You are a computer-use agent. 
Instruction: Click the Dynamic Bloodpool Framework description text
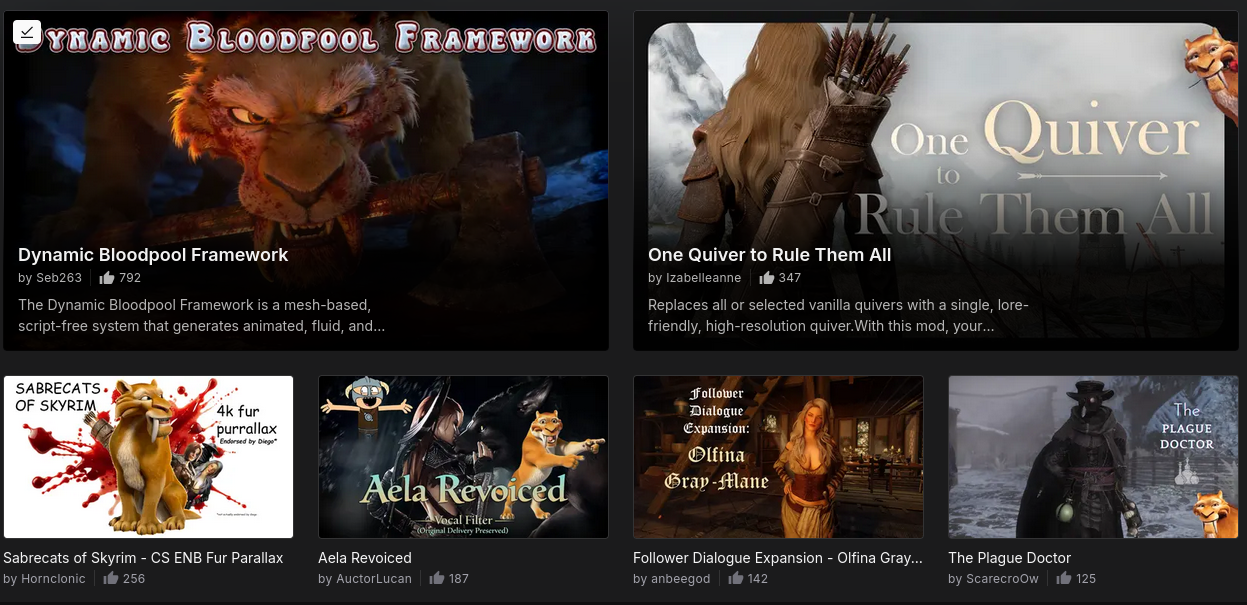tap(202, 315)
